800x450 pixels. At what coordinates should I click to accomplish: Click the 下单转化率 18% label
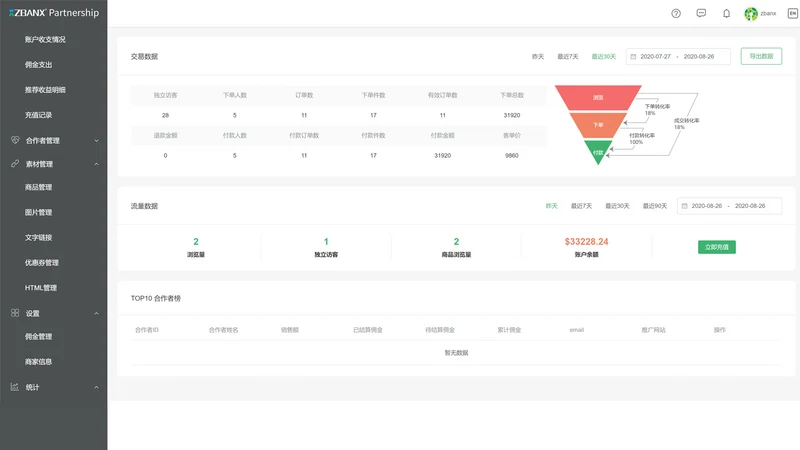point(657,110)
